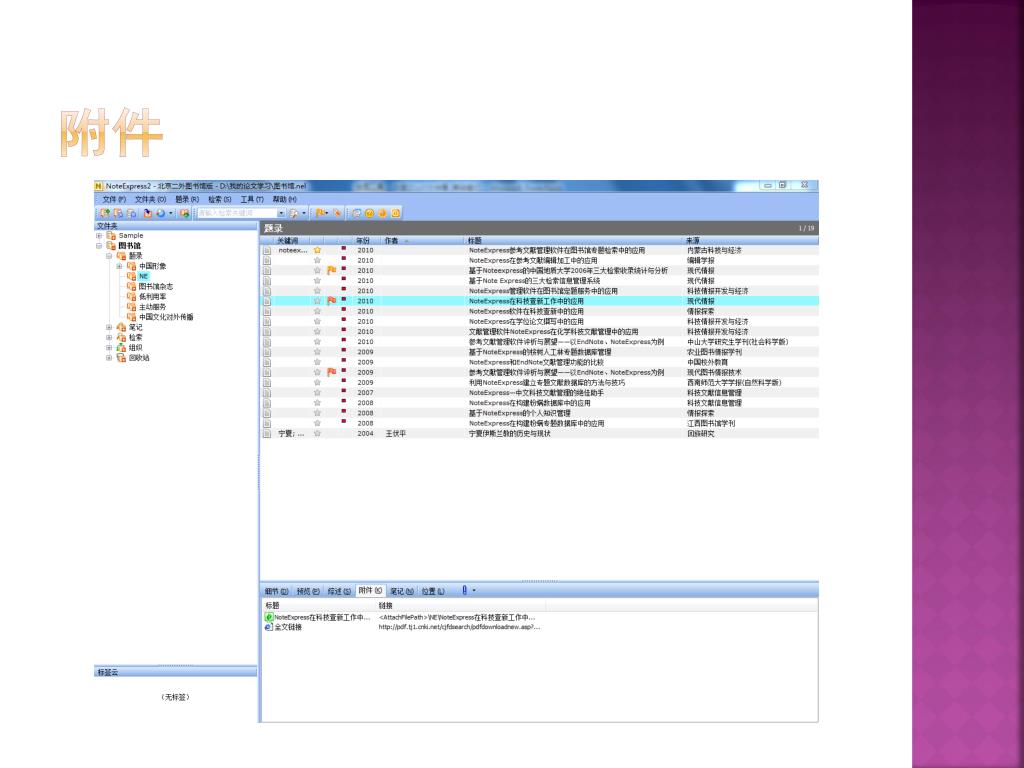Open the 文件 (F) menu
This screenshot has height=768, width=1024.
coord(114,199)
